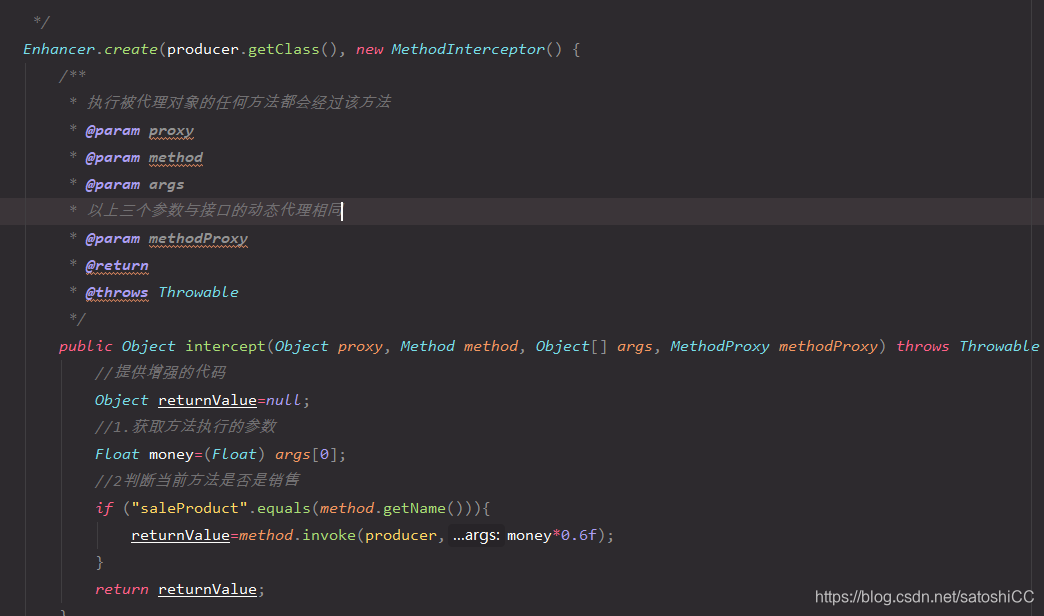Click 'Object[]' type in the intercept signature

[571, 346]
